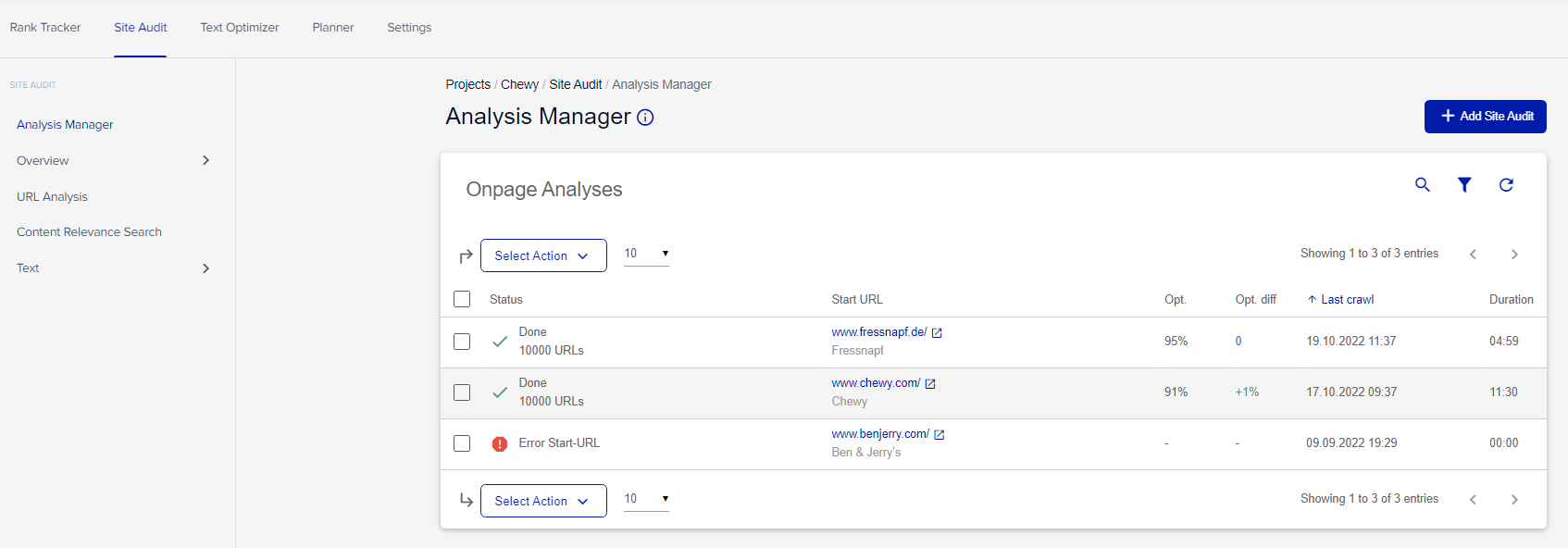Screen dimensions: 1568x548
Task: Click the Add Site Audit button
Action: tap(1486, 117)
